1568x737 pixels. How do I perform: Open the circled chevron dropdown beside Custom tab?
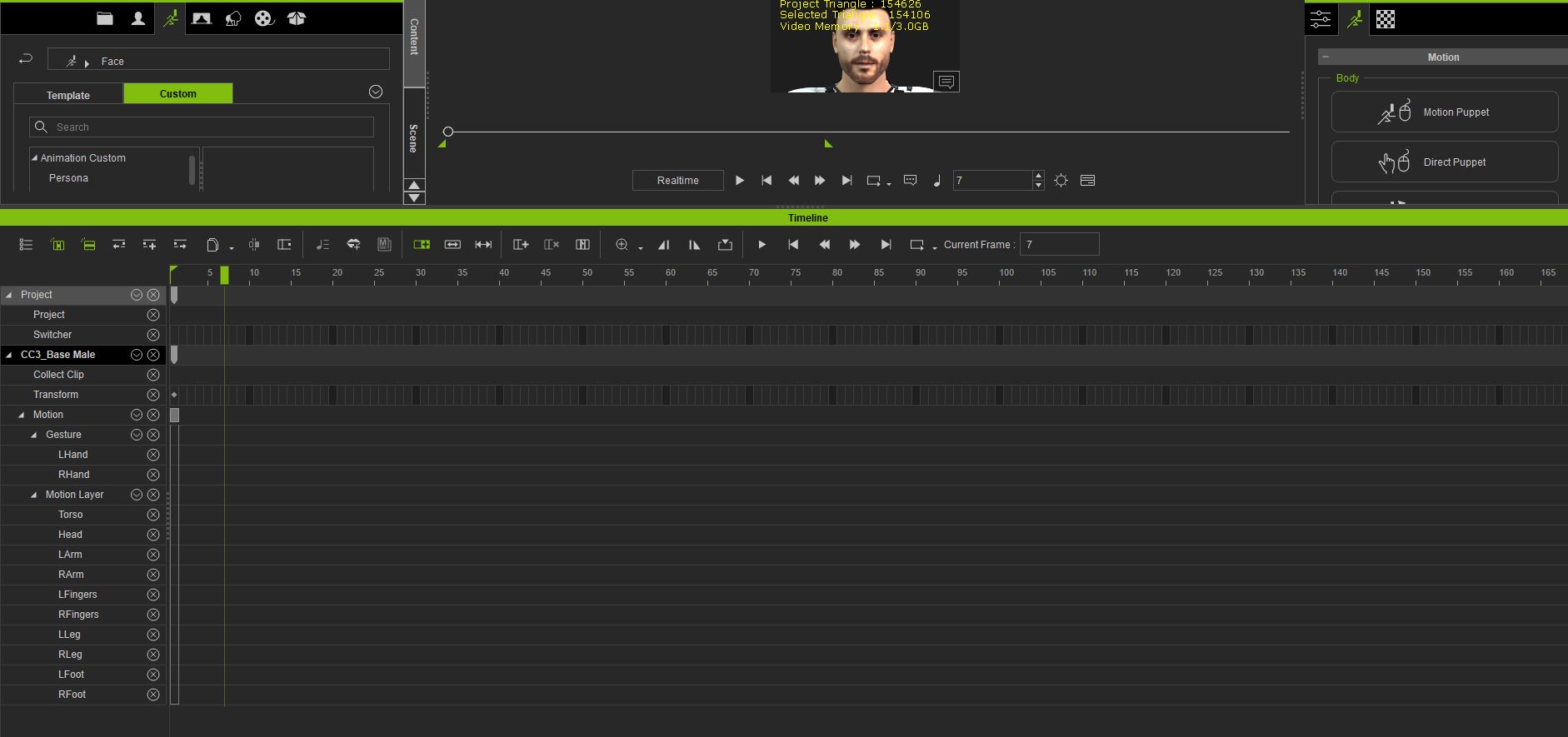pyautogui.click(x=376, y=92)
